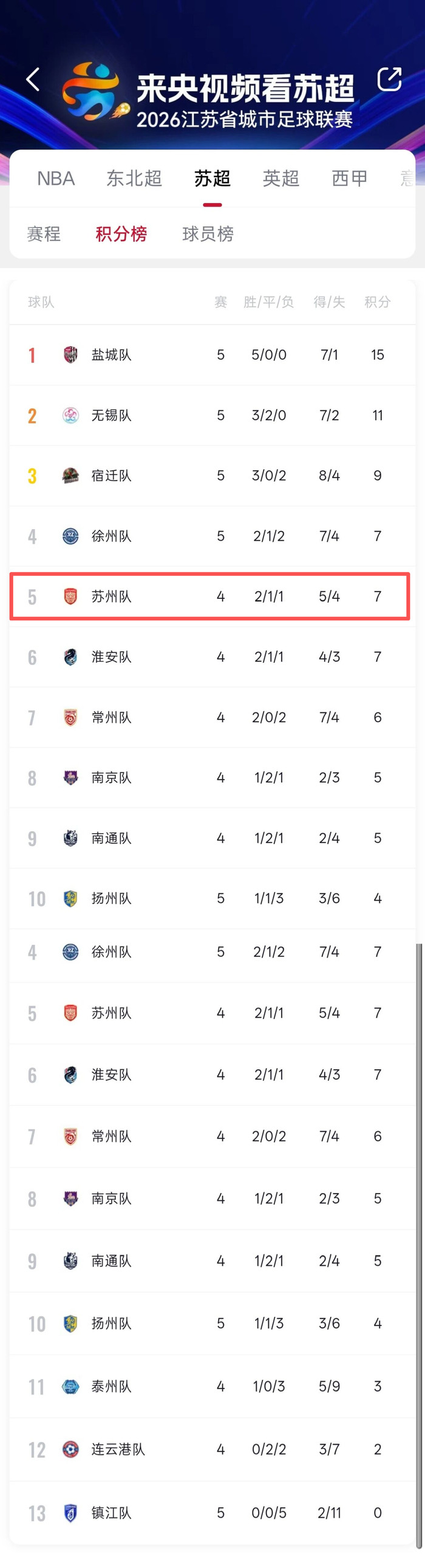Click the 连云港队 team logo

70,1449
